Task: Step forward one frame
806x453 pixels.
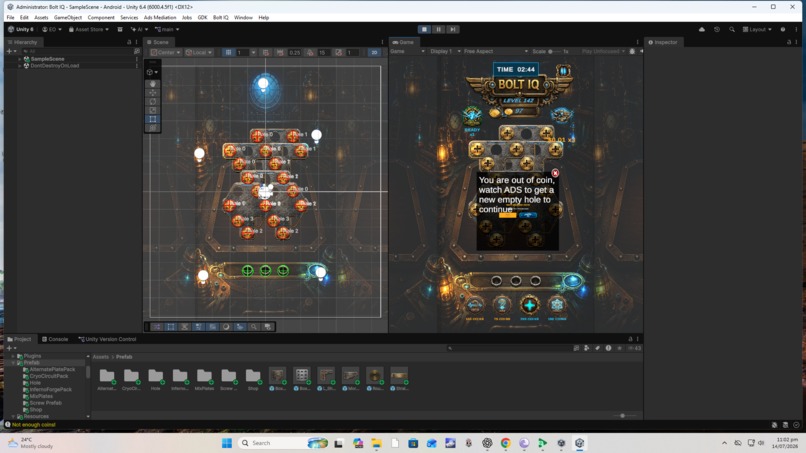Action: coord(453,29)
